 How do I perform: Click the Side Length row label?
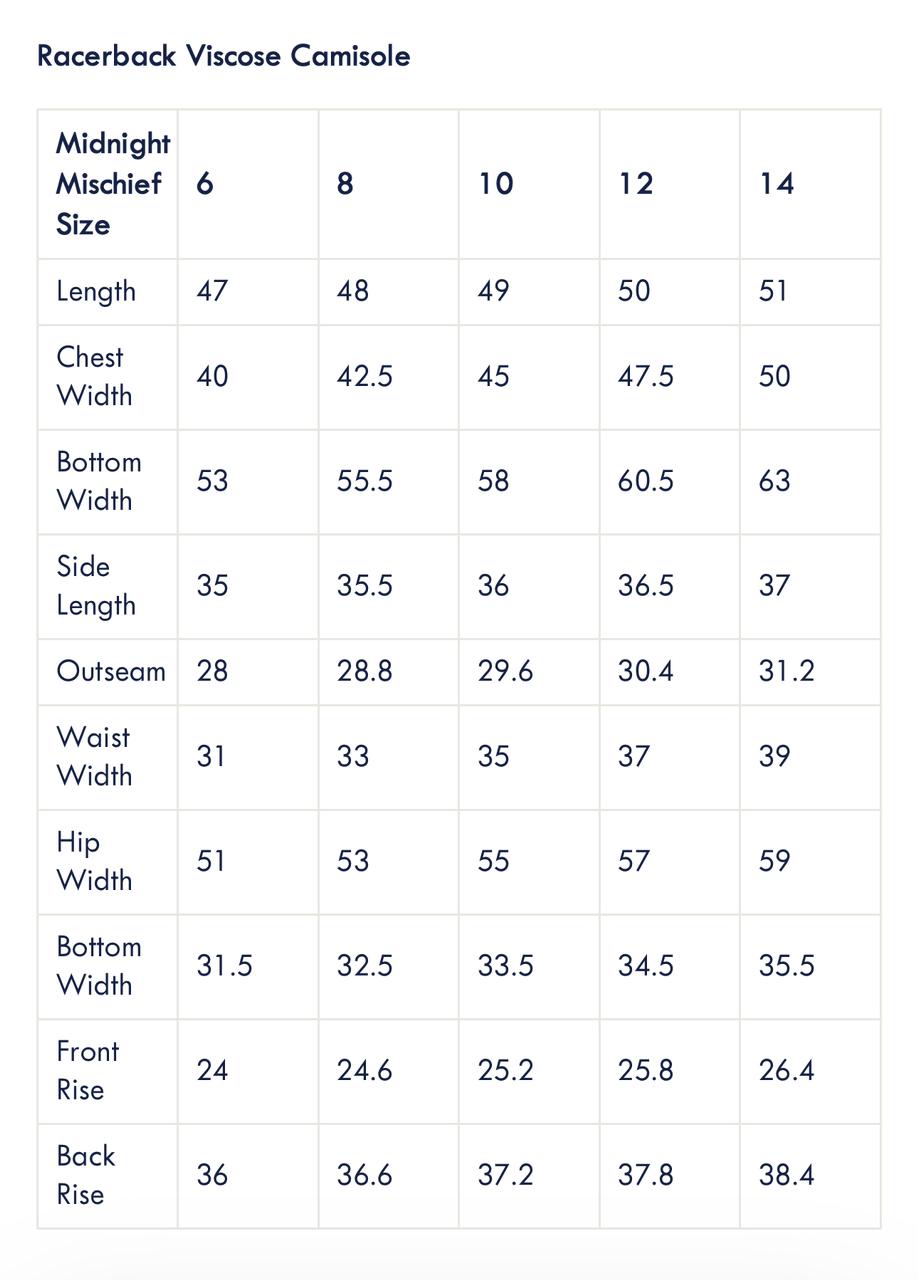95,585
